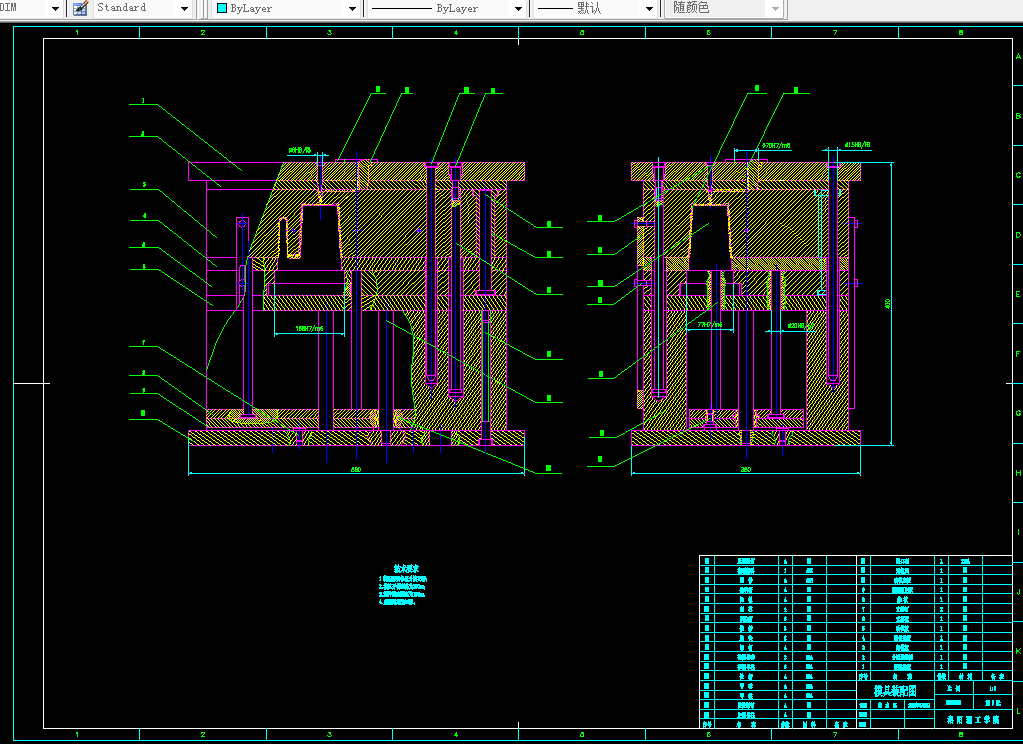Open the 随颜色 plot style dropdown

[x=775, y=8]
